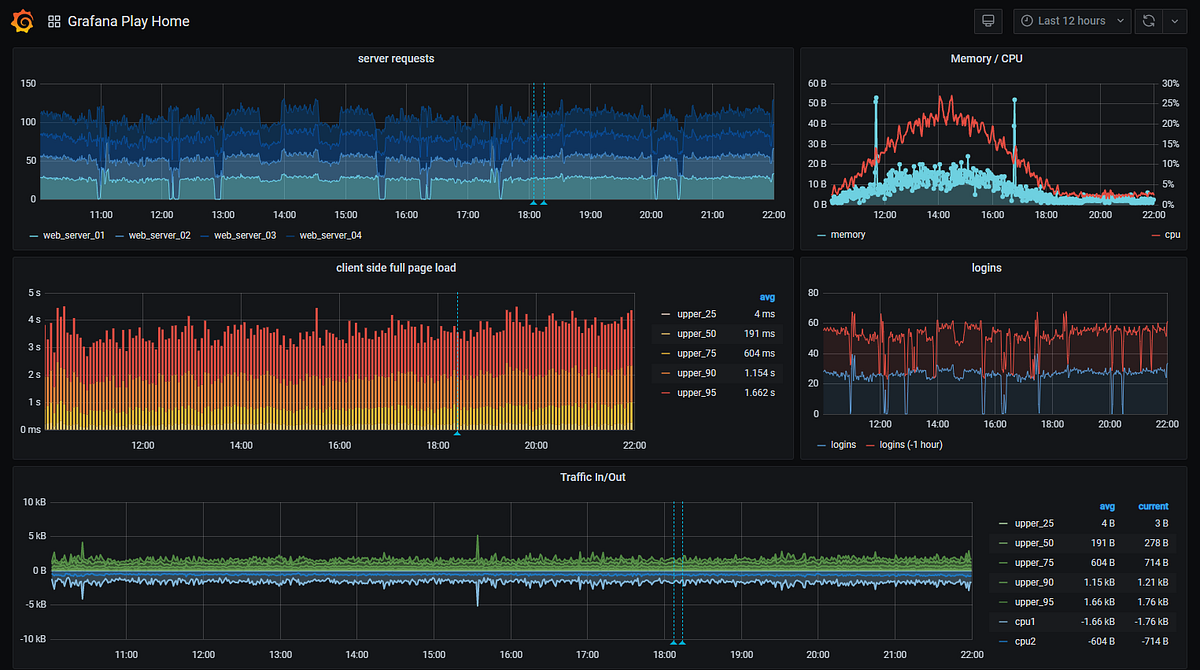The width and height of the screenshot is (1200, 670).
Task: Click the upper_50 color marker in Traffic legend
Action: pyautogui.click(x=1003, y=542)
